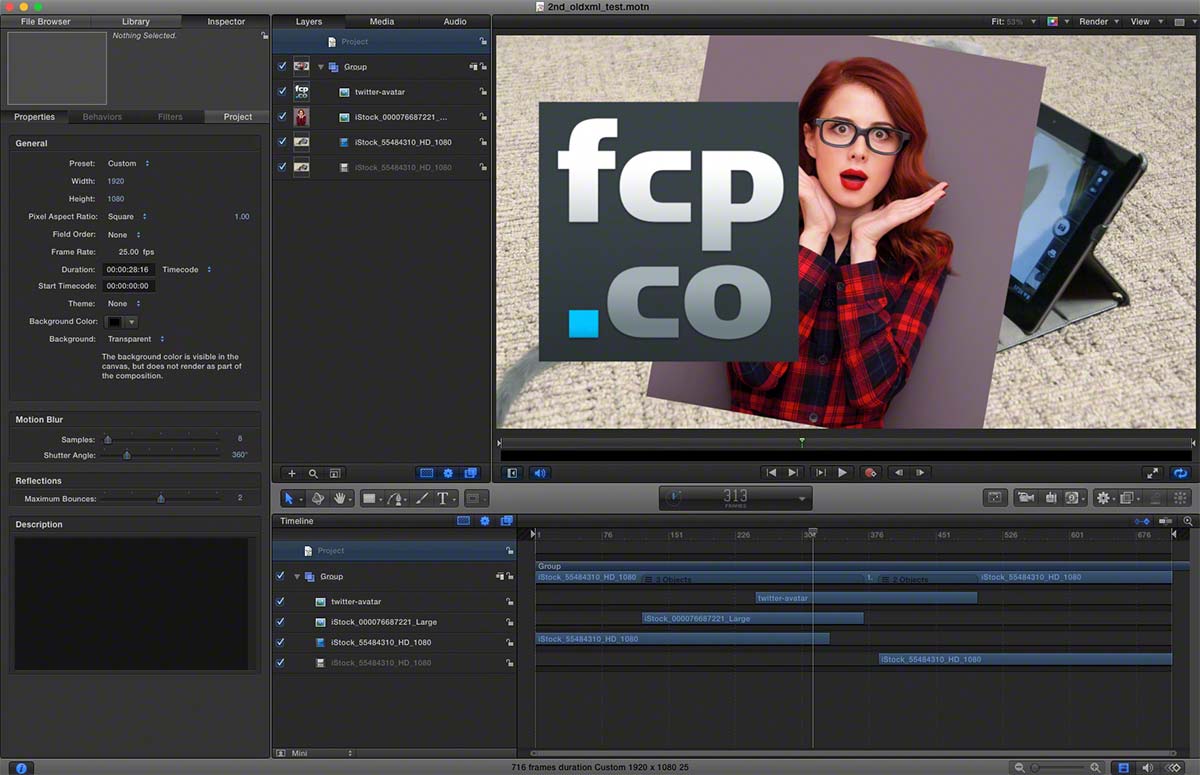
Task: Uncheck twitter-avatar checkbox in Timeline list
Action: tap(281, 602)
